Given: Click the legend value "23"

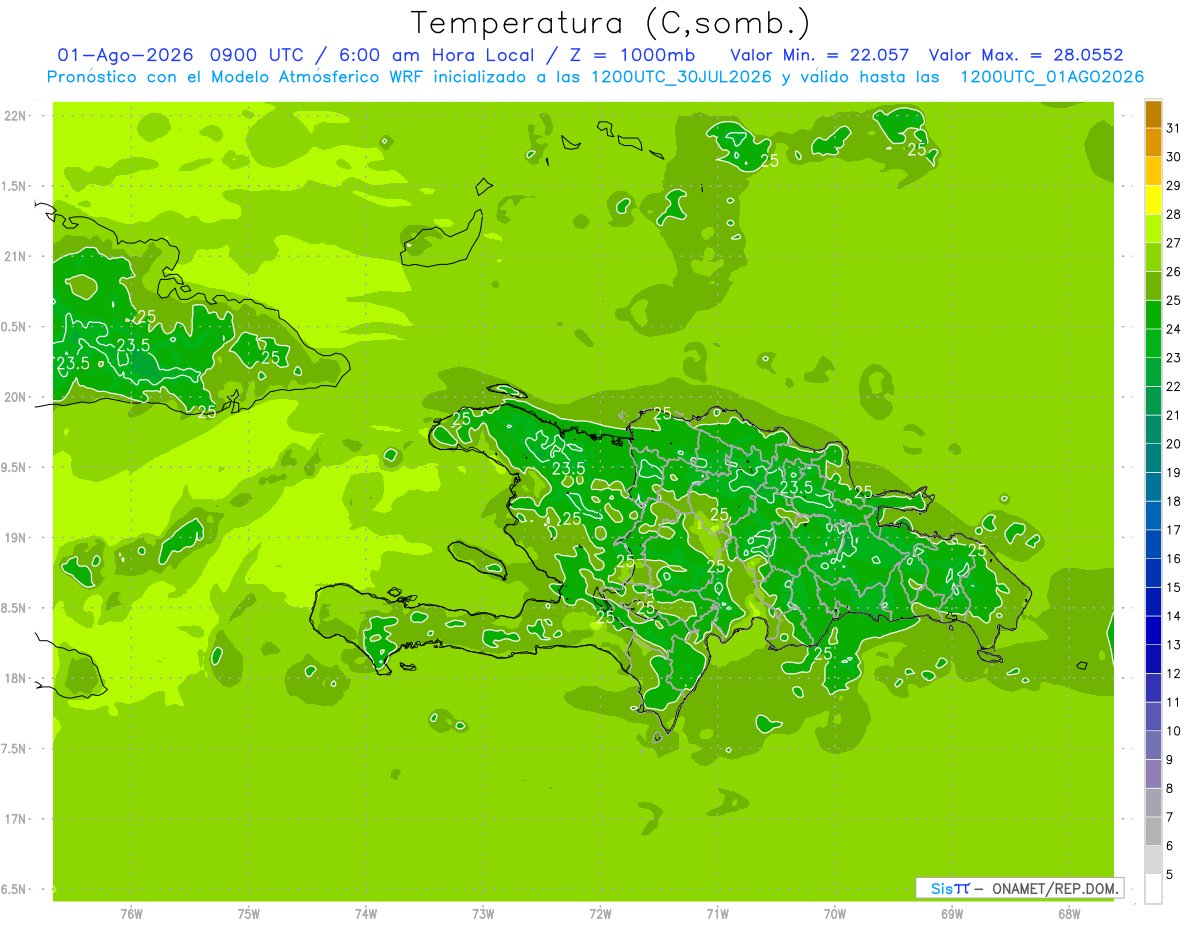Looking at the screenshot, I should (x=1174, y=358).
